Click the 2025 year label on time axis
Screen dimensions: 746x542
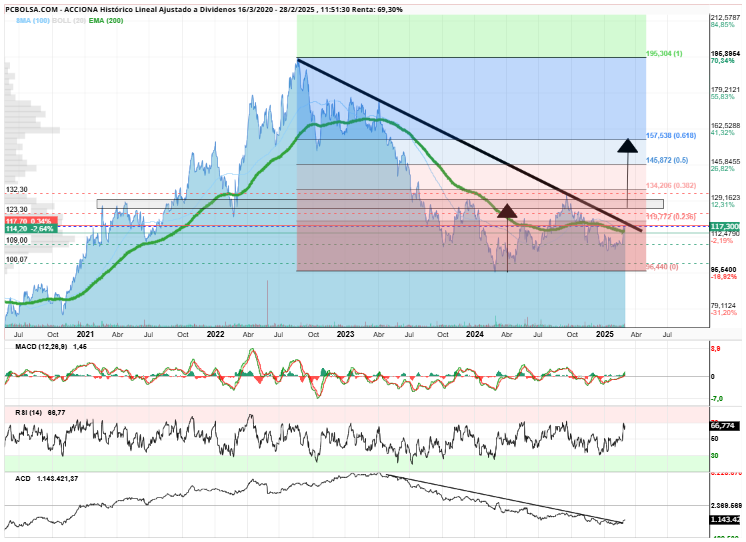(x=605, y=334)
